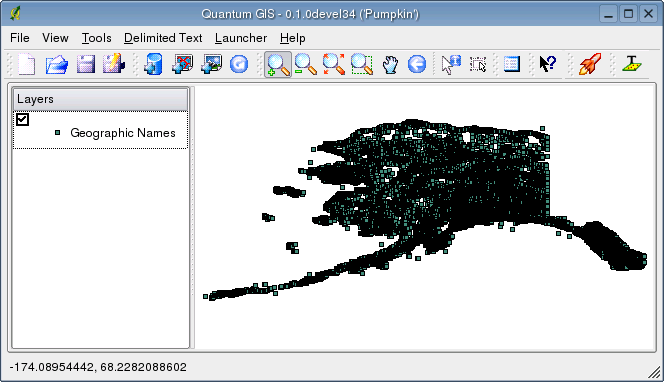This screenshot has height=382, width=664.
Task: Open the attribute table icon
Action: [x=512, y=64]
